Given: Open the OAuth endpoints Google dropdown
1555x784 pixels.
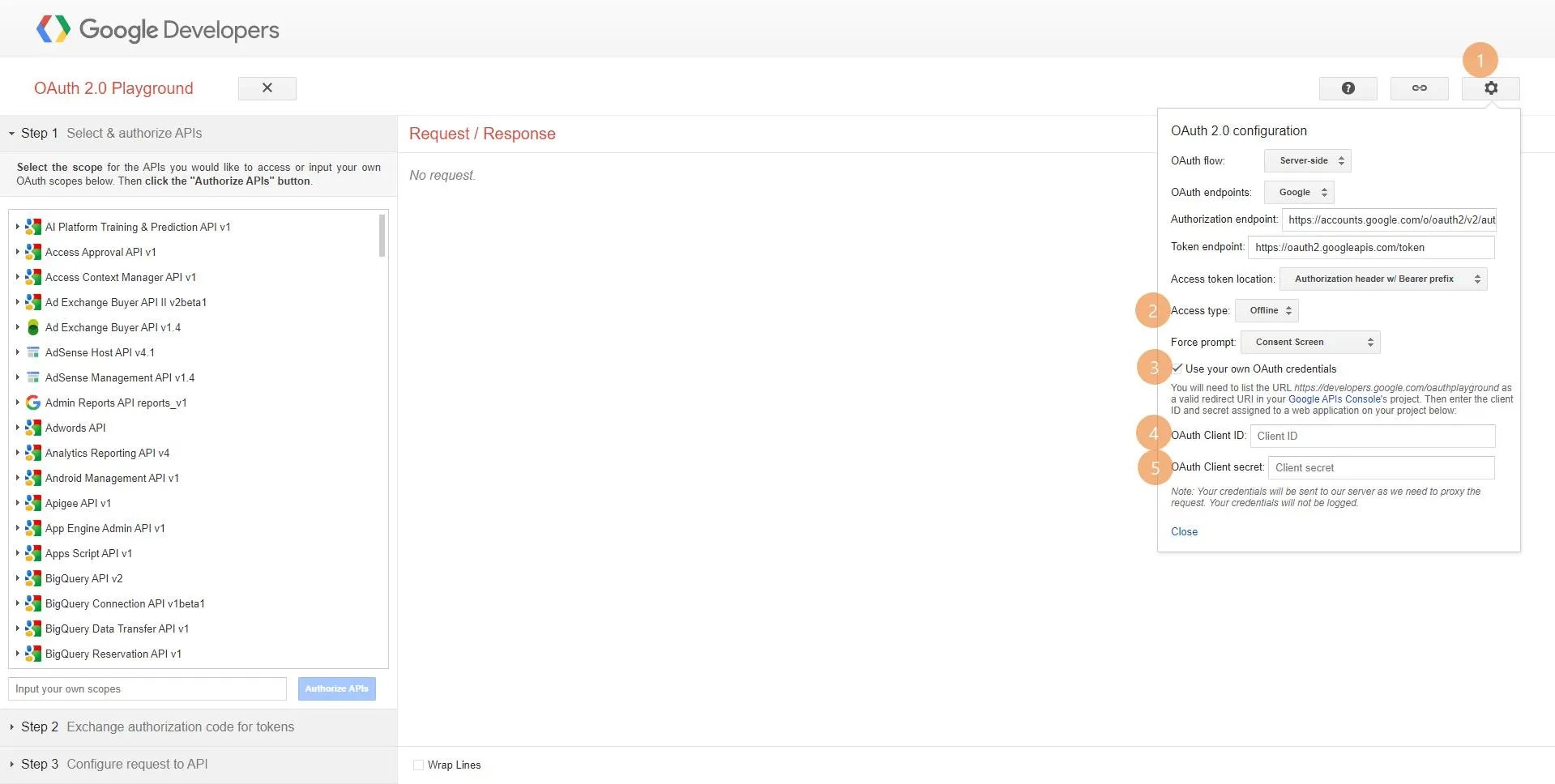Looking at the screenshot, I should [1299, 192].
